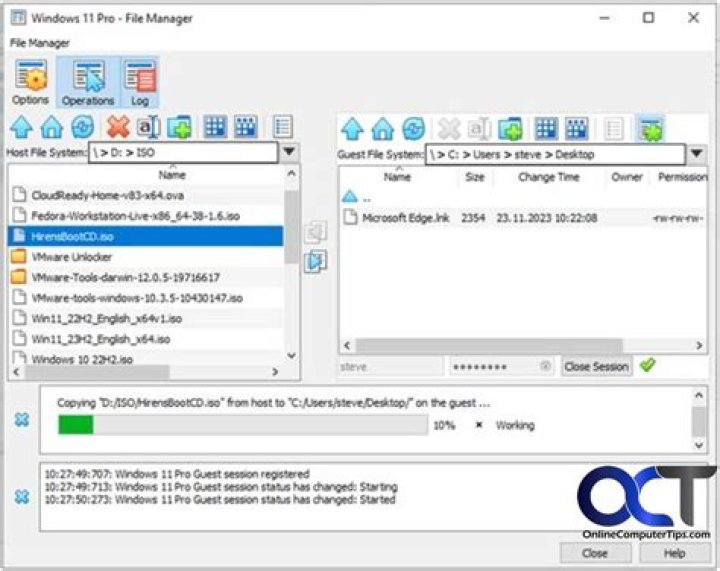Cancel the HirensBootCD copy operation

point(478,425)
